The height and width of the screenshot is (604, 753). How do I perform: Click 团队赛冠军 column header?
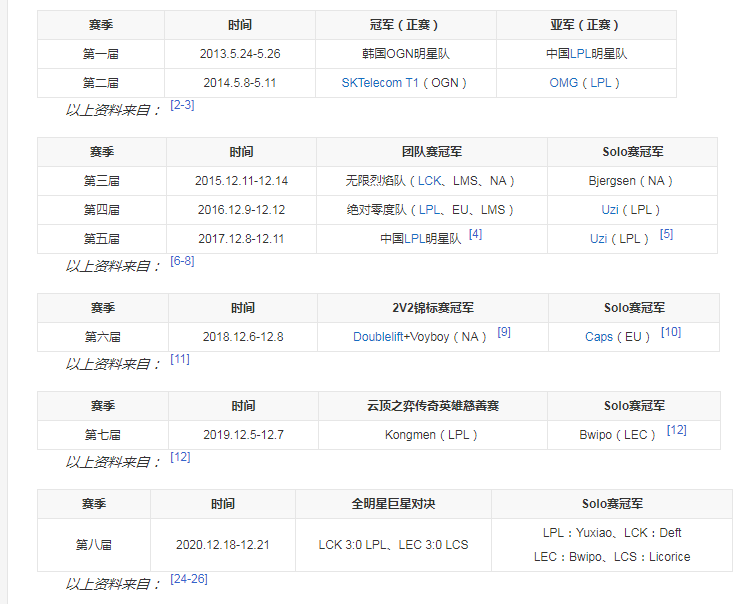point(432,152)
